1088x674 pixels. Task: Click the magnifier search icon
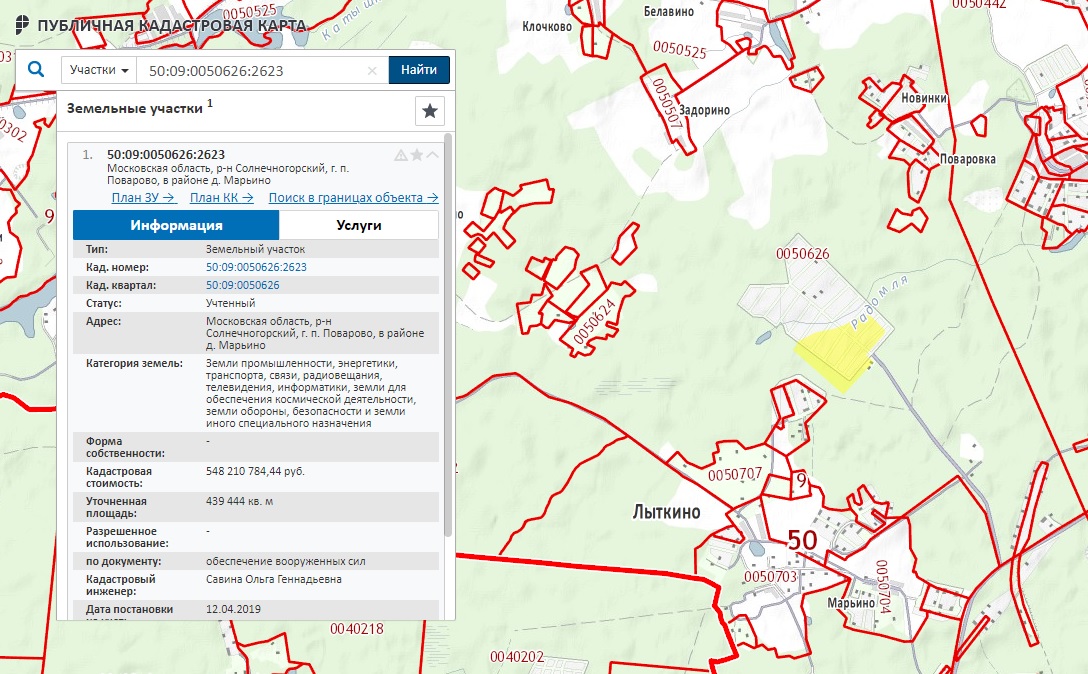(36, 70)
